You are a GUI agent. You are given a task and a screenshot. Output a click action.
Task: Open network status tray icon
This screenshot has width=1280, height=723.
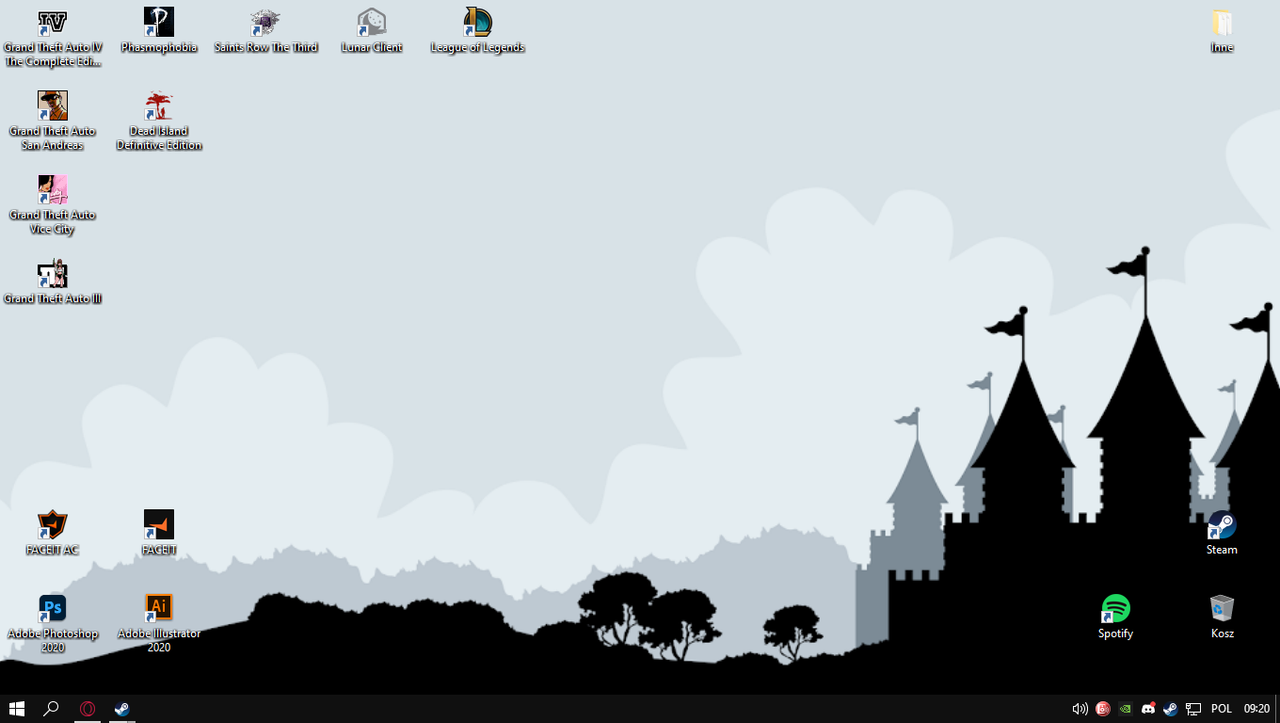pyautogui.click(x=1193, y=709)
